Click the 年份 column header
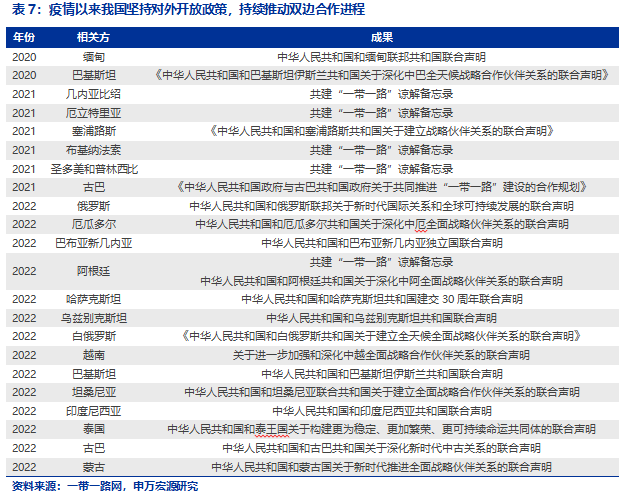This screenshot has height=494, width=626. pyautogui.click(x=24, y=38)
